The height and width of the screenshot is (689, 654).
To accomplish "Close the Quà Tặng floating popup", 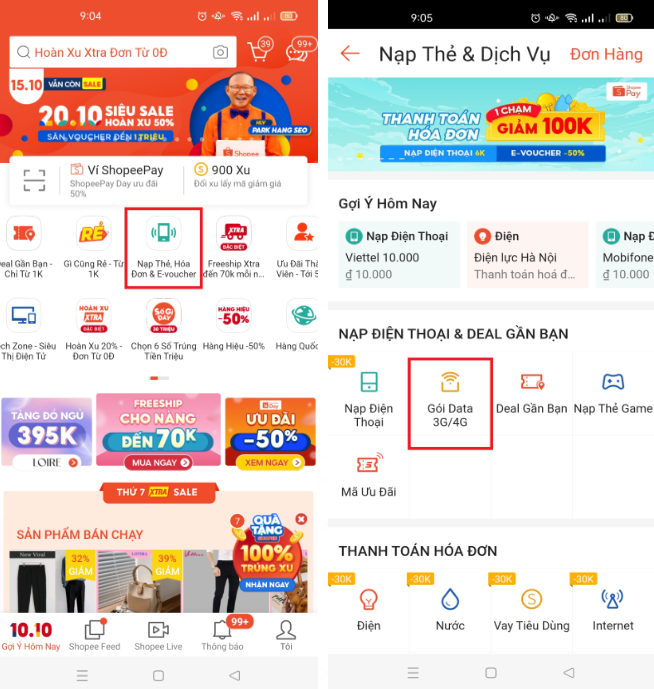I will 301,519.
